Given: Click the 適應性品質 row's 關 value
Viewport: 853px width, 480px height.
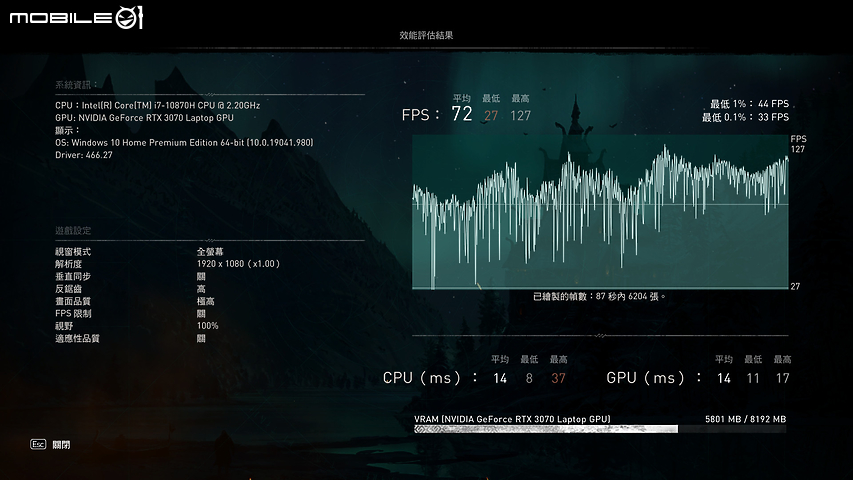Looking at the screenshot, I should pyautogui.click(x=201, y=339).
